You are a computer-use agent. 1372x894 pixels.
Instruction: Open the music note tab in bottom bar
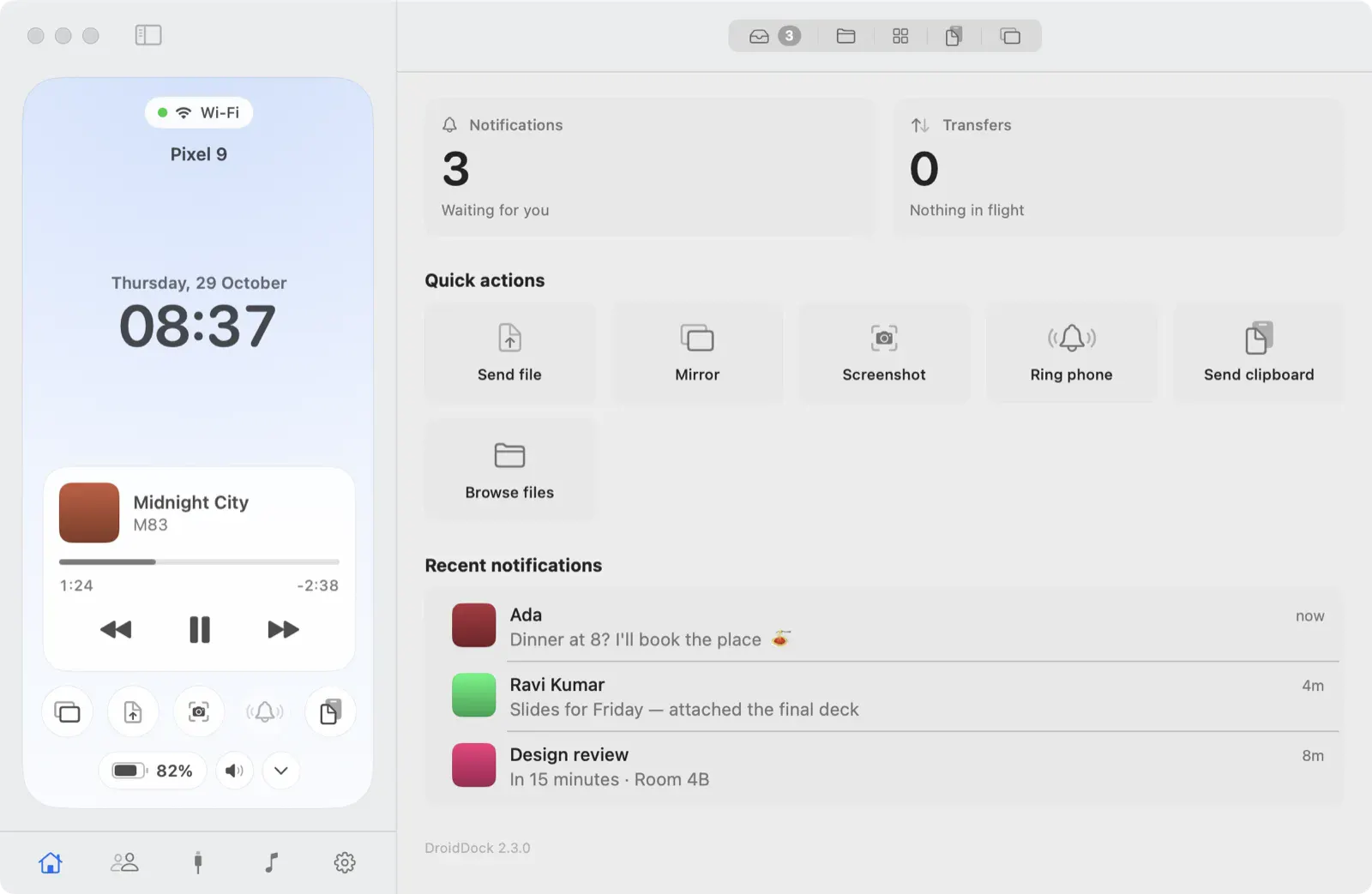(272, 862)
